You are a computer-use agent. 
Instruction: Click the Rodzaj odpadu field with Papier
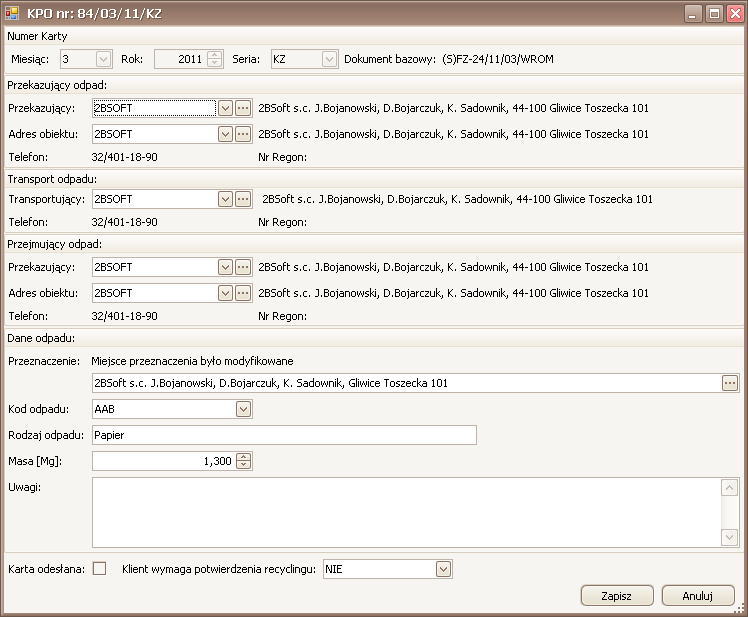[284, 435]
